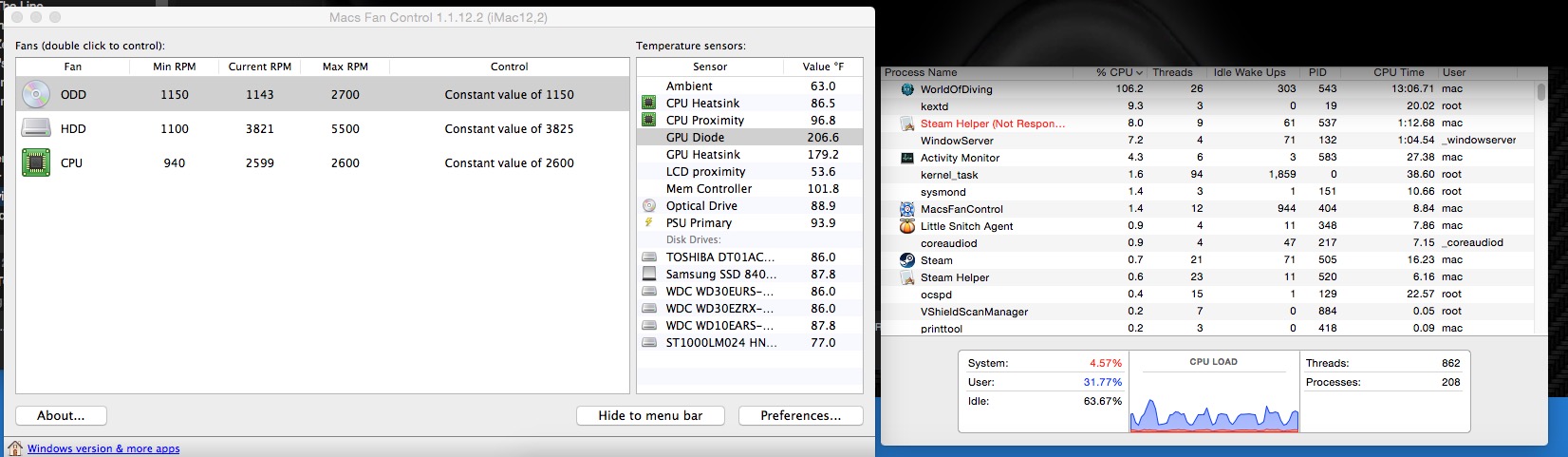The height and width of the screenshot is (457, 1568).
Task: Select the CPU fan chip icon
Action: [36, 162]
